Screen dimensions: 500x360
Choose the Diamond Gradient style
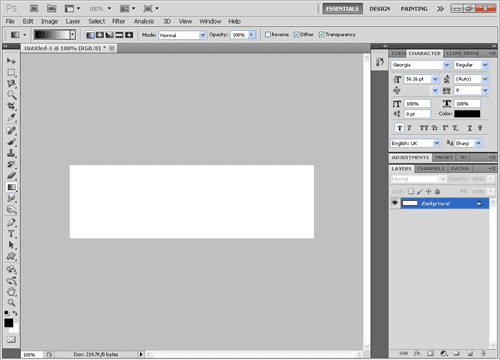pyautogui.click(x=129, y=35)
